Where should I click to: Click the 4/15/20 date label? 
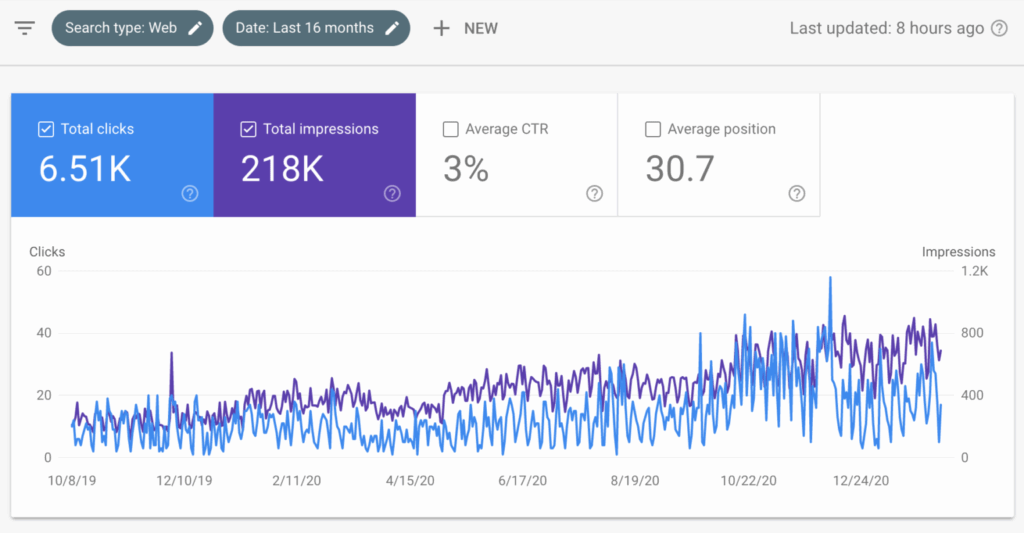(x=410, y=481)
